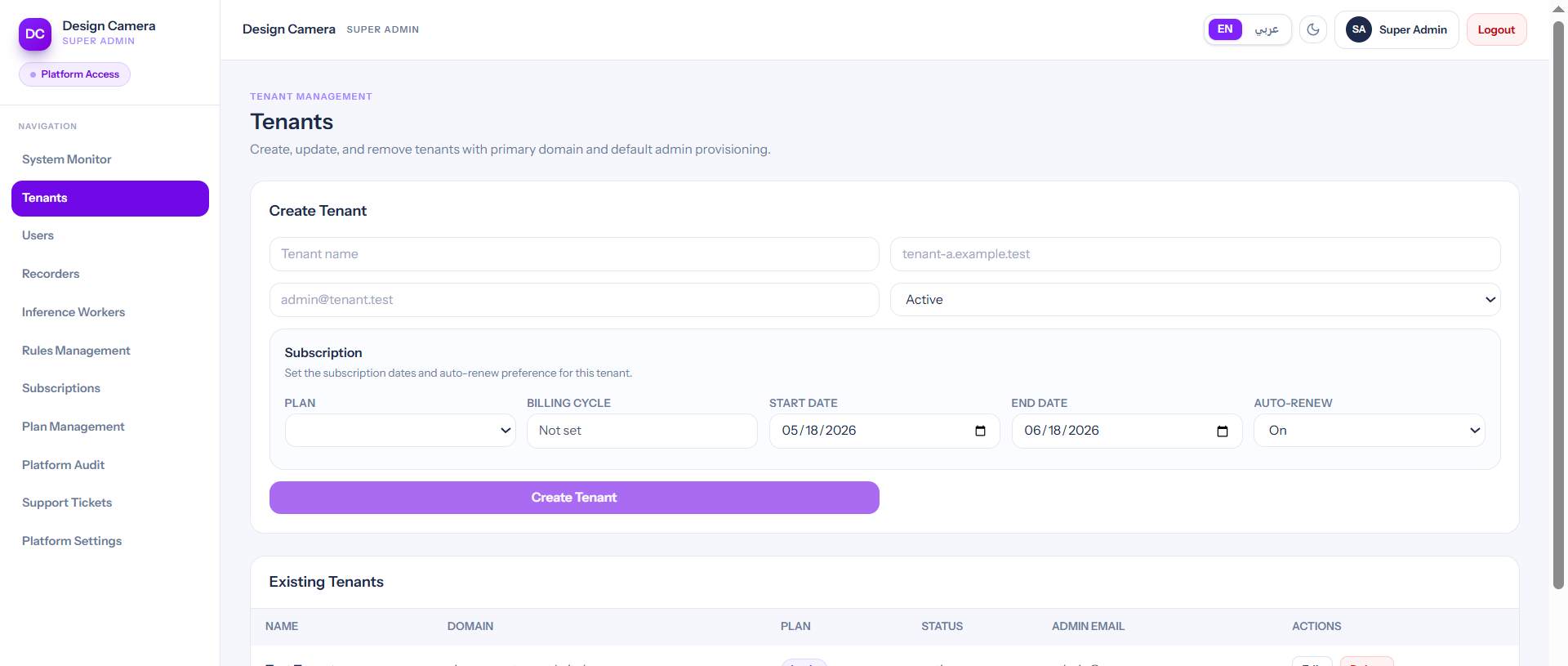Screen dimensions: 1568x666
Task: Go to Users page
Action: (x=110, y=235)
